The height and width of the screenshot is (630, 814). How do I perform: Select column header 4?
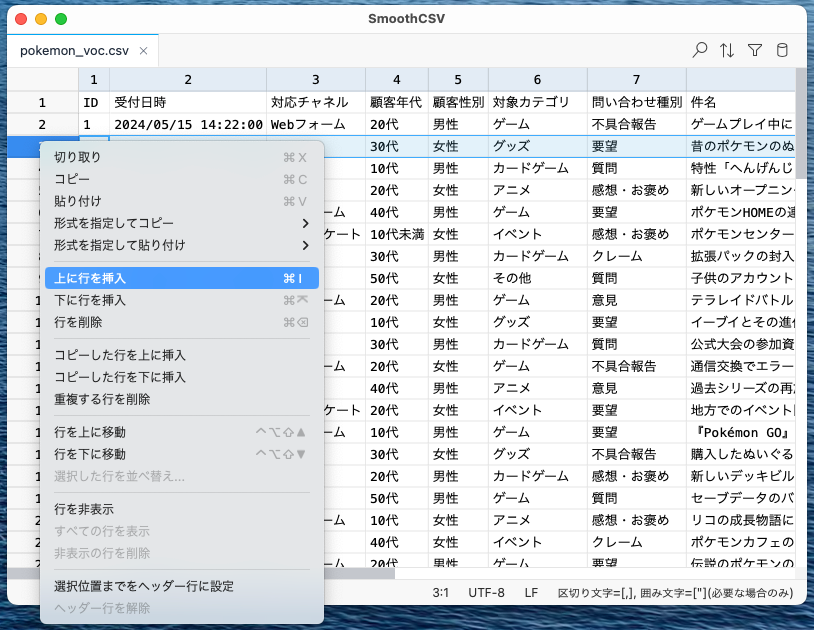point(397,79)
